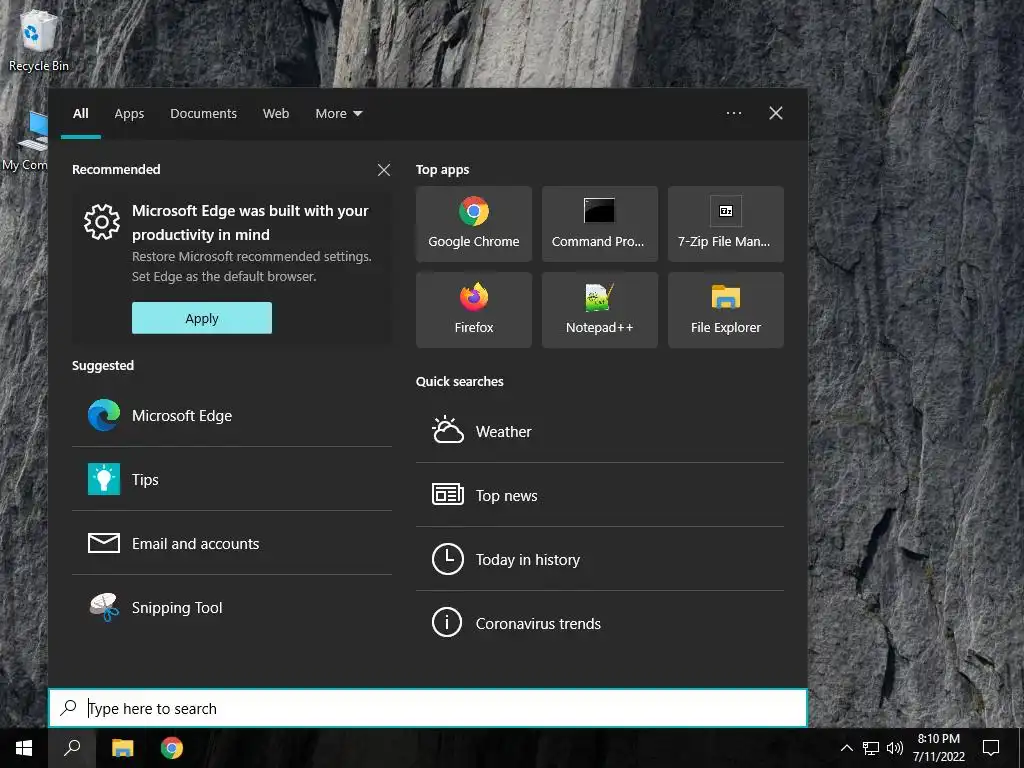Image resolution: width=1024 pixels, height=768 pixels.
Task: Open the volume tray icon
Action: 895,748
